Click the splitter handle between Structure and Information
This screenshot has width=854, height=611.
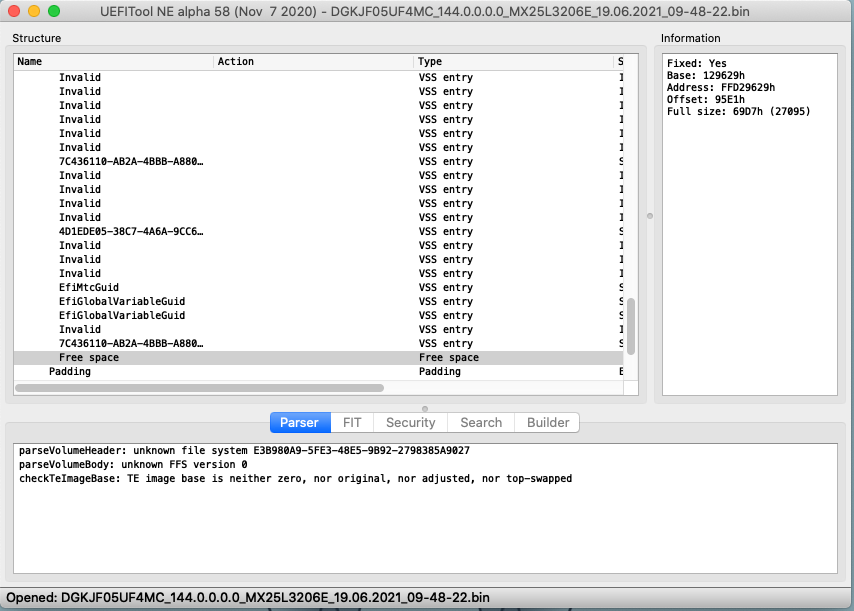(650, 216)
